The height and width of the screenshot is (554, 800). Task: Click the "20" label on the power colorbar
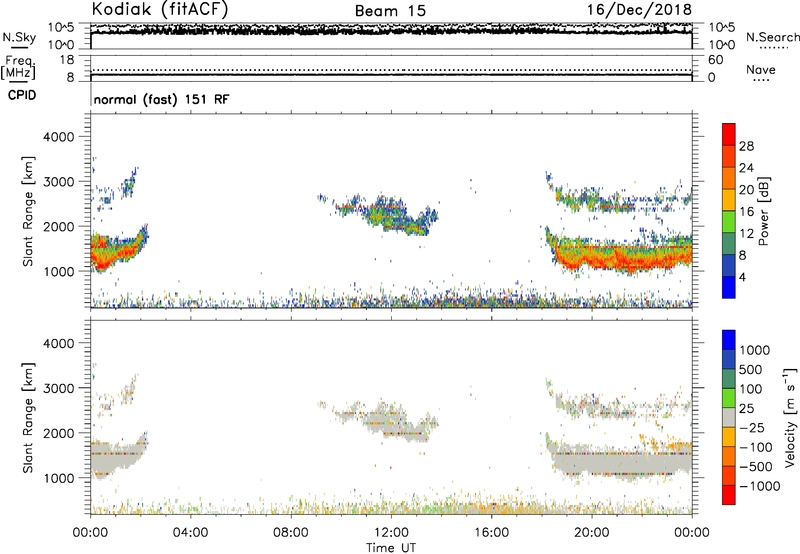click(x=746, y=190)
